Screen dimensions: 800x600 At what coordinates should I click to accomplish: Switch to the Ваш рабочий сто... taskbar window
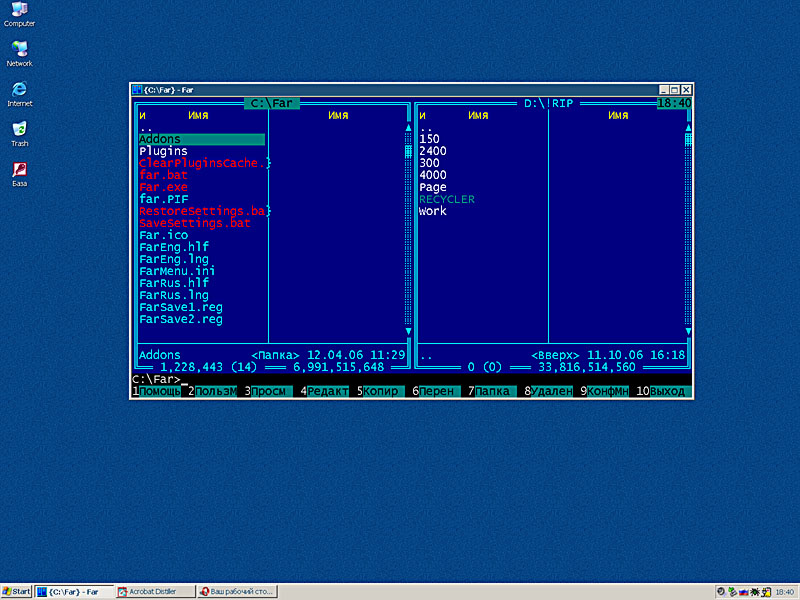[238, 592]
